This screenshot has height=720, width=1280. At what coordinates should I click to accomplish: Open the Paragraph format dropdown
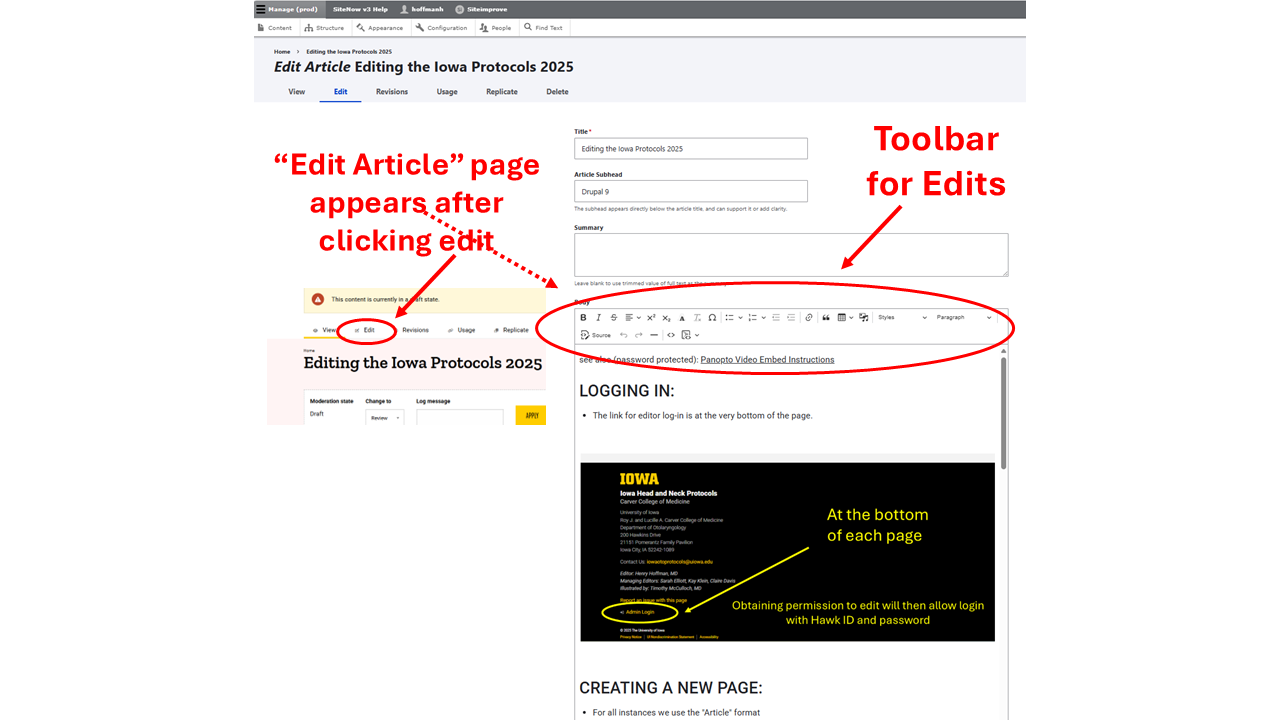pyautogui.click(x=963, y=318)
